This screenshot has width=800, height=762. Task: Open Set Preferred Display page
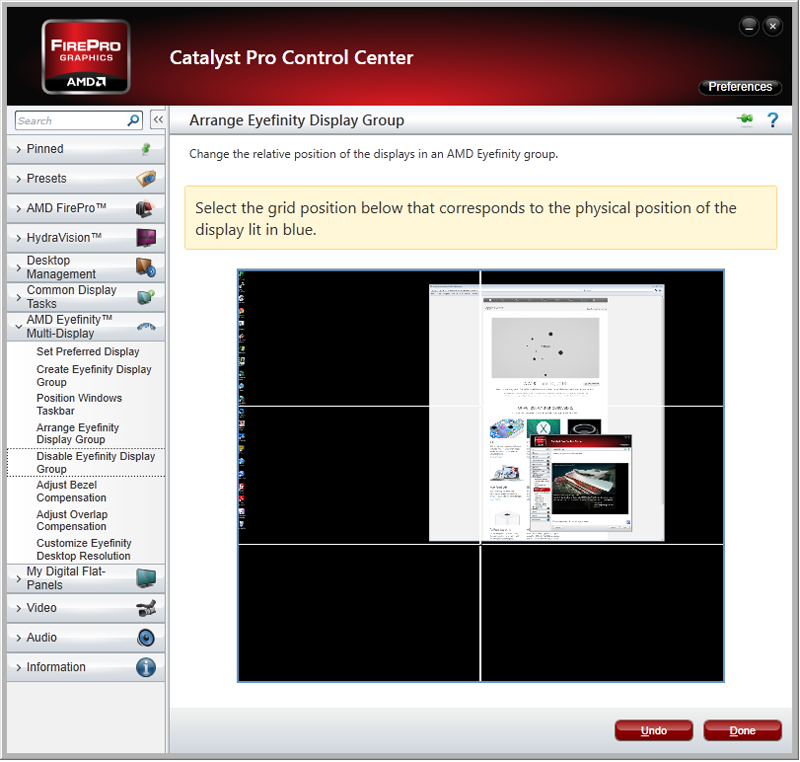pos(88,351)
